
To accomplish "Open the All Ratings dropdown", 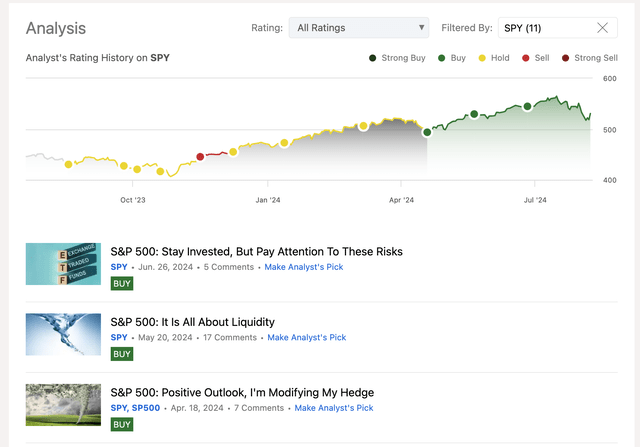I will click(358, 28).
